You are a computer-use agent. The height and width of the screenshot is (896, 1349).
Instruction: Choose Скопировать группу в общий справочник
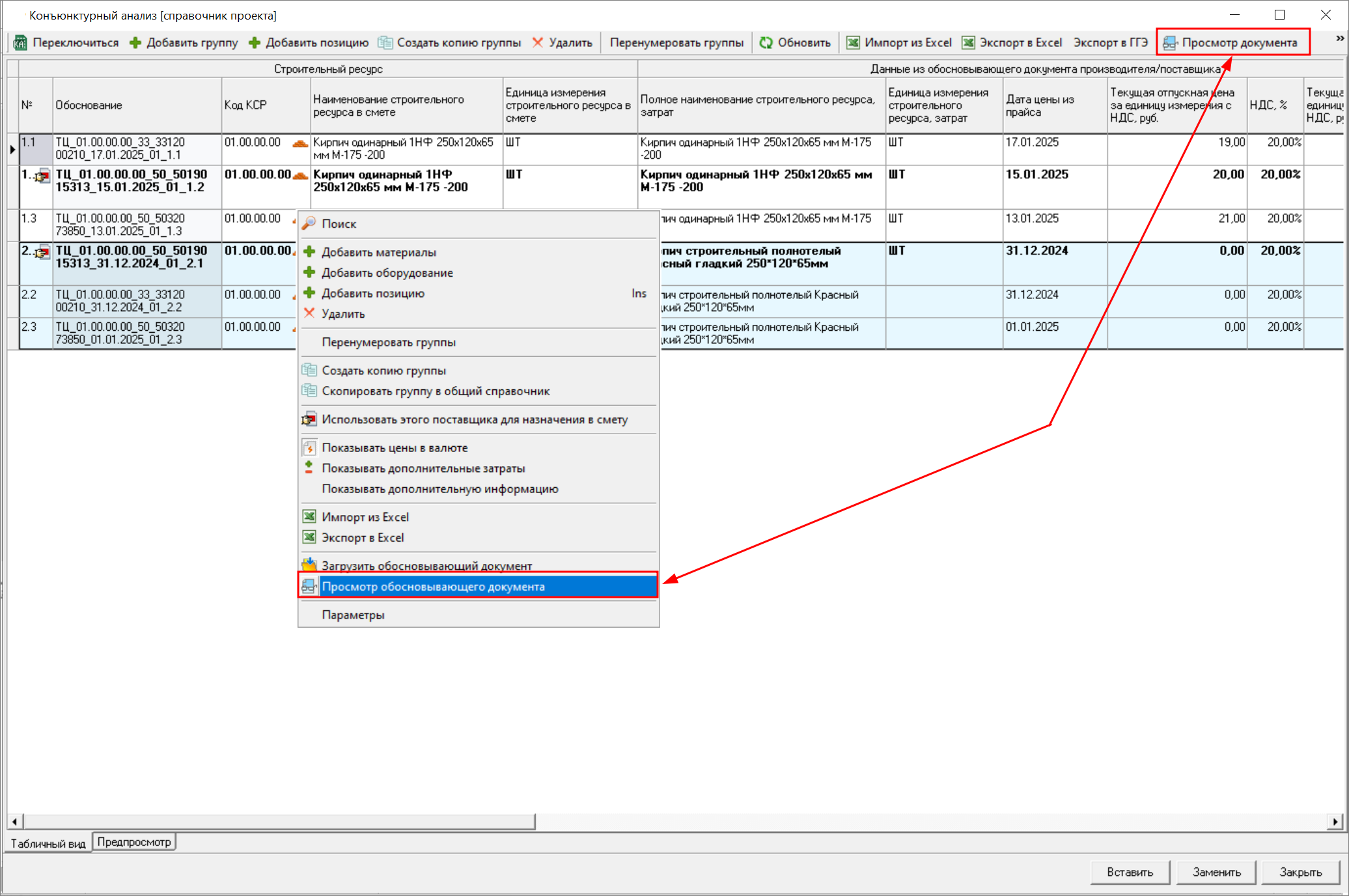(x=478, y=391)
